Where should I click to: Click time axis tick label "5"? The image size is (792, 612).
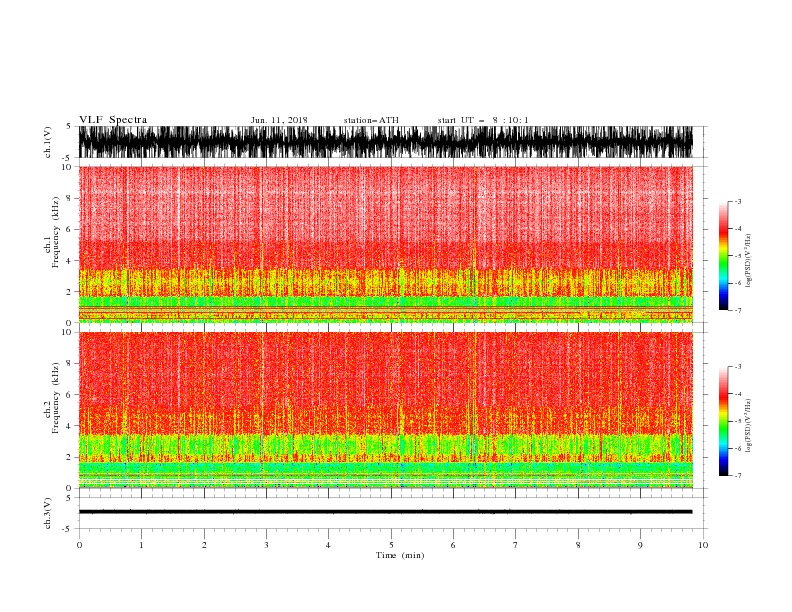pyautogui.click(x=391, y=545)
